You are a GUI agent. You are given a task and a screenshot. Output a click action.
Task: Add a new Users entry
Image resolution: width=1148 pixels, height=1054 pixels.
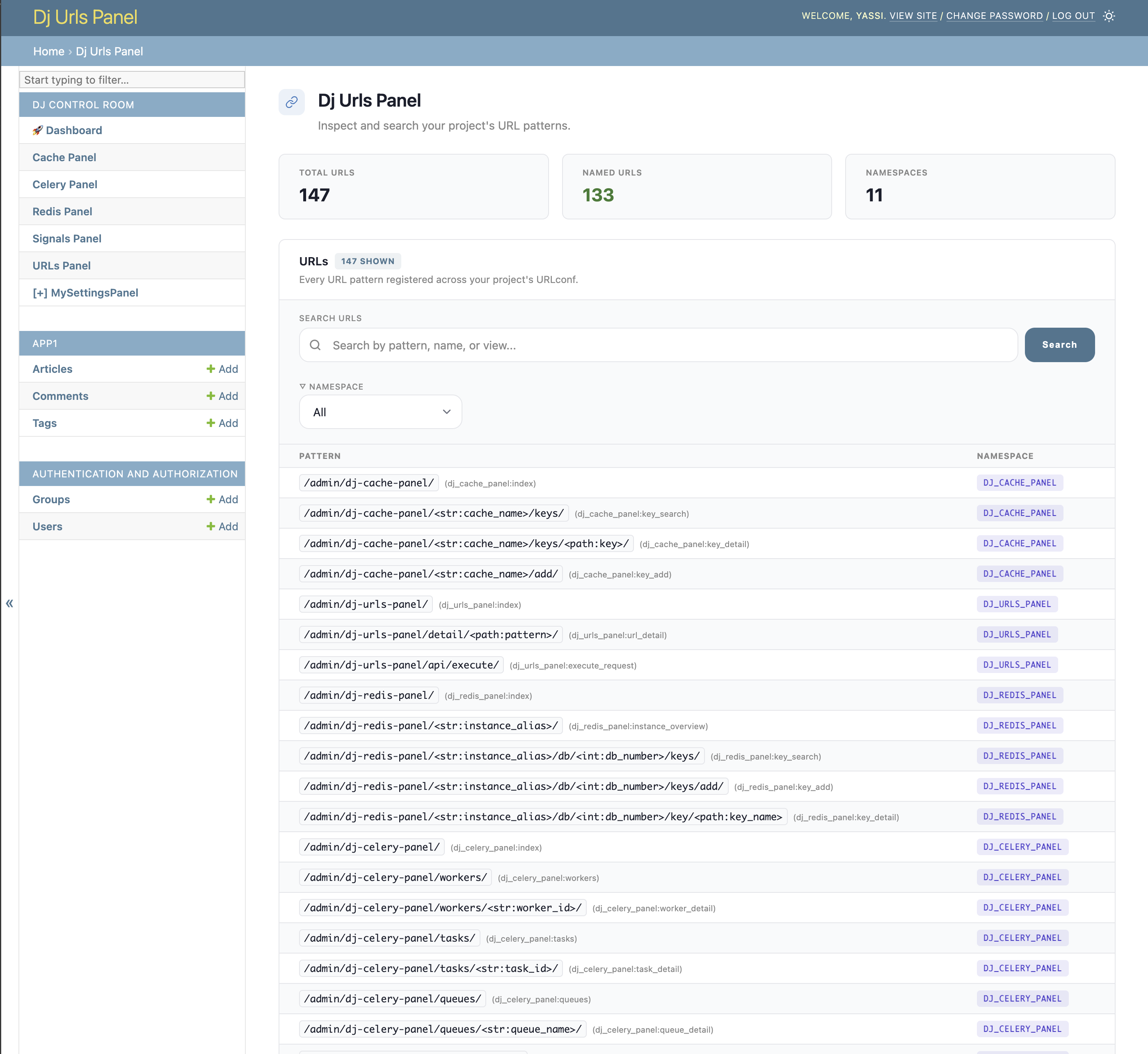(222, 527)
